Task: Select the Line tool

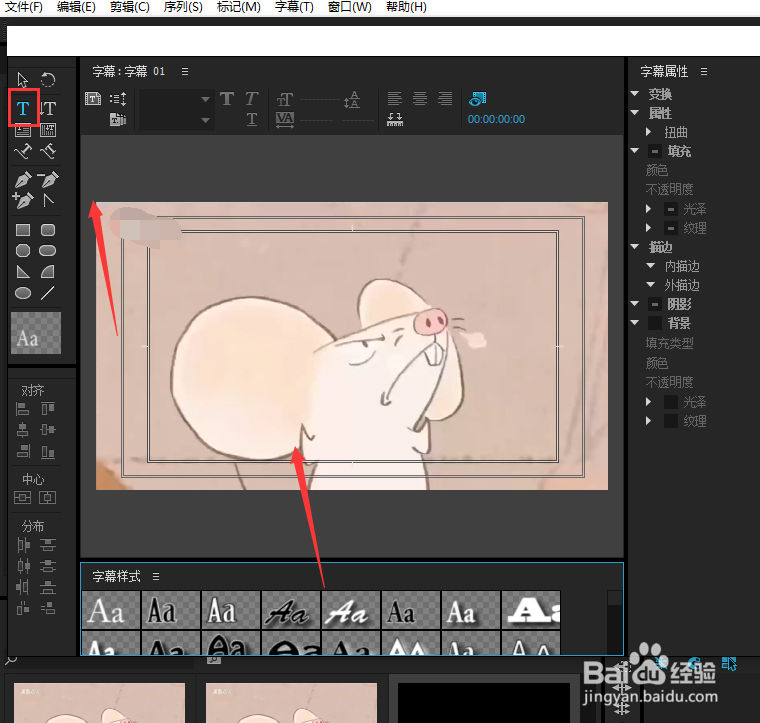Action: (x=48, y=293)
